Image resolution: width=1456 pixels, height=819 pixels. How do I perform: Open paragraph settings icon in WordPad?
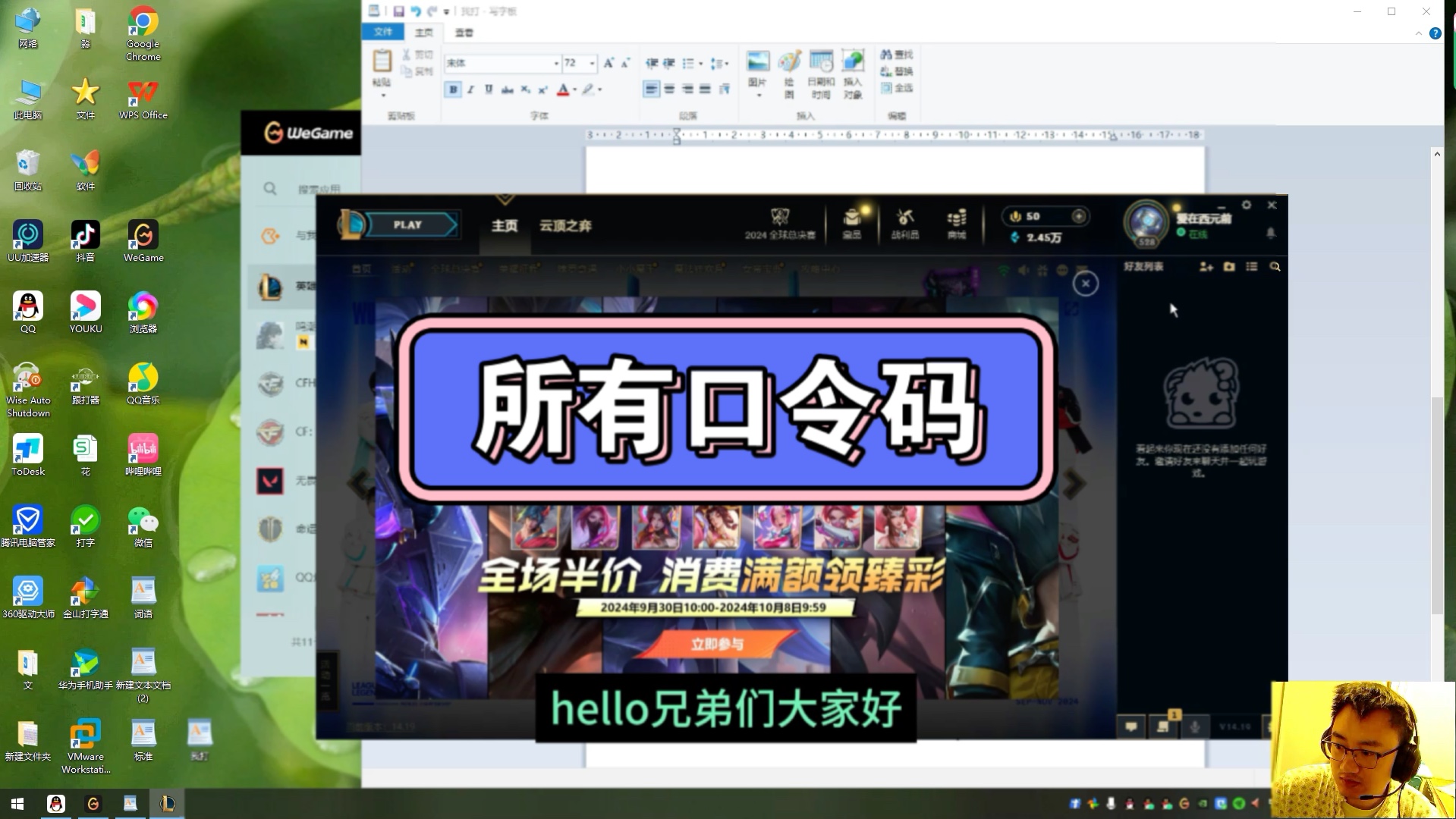click(725, 89)
